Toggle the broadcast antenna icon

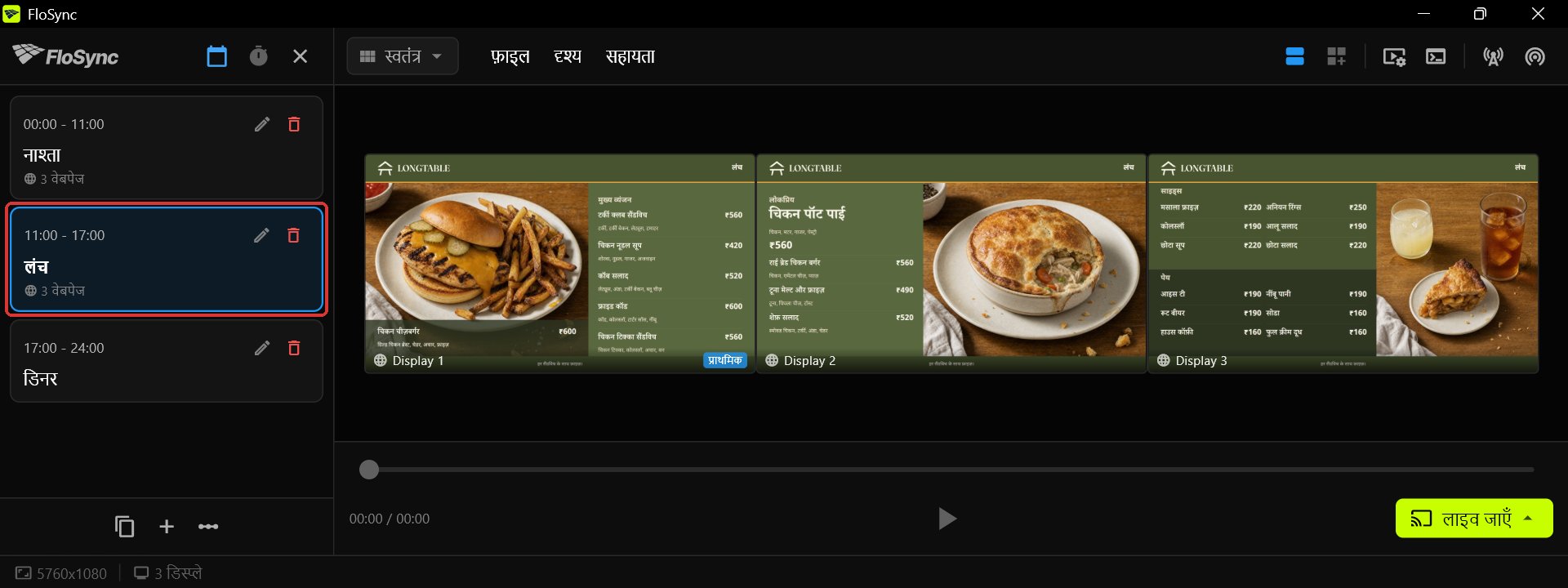1493,56
